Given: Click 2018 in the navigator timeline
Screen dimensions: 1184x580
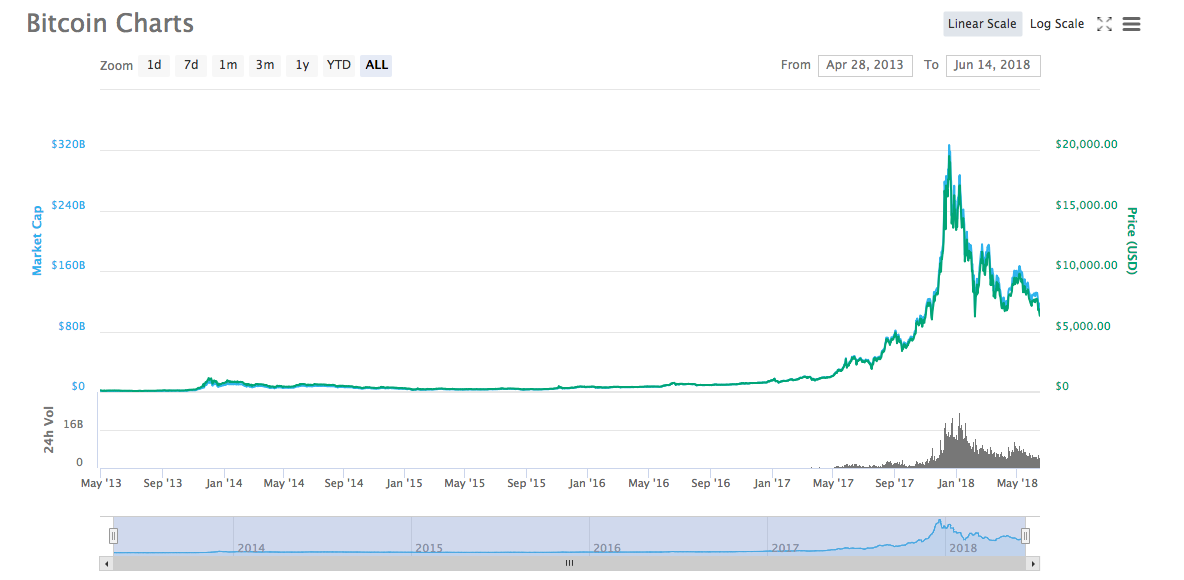Looking at the screenshot, I should point(964,548).
